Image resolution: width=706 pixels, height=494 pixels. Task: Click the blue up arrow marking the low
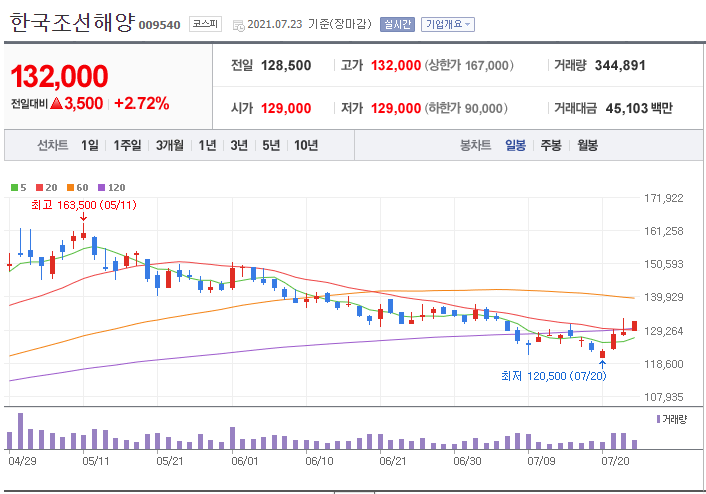pyautogui.click(x=602, y=364)
